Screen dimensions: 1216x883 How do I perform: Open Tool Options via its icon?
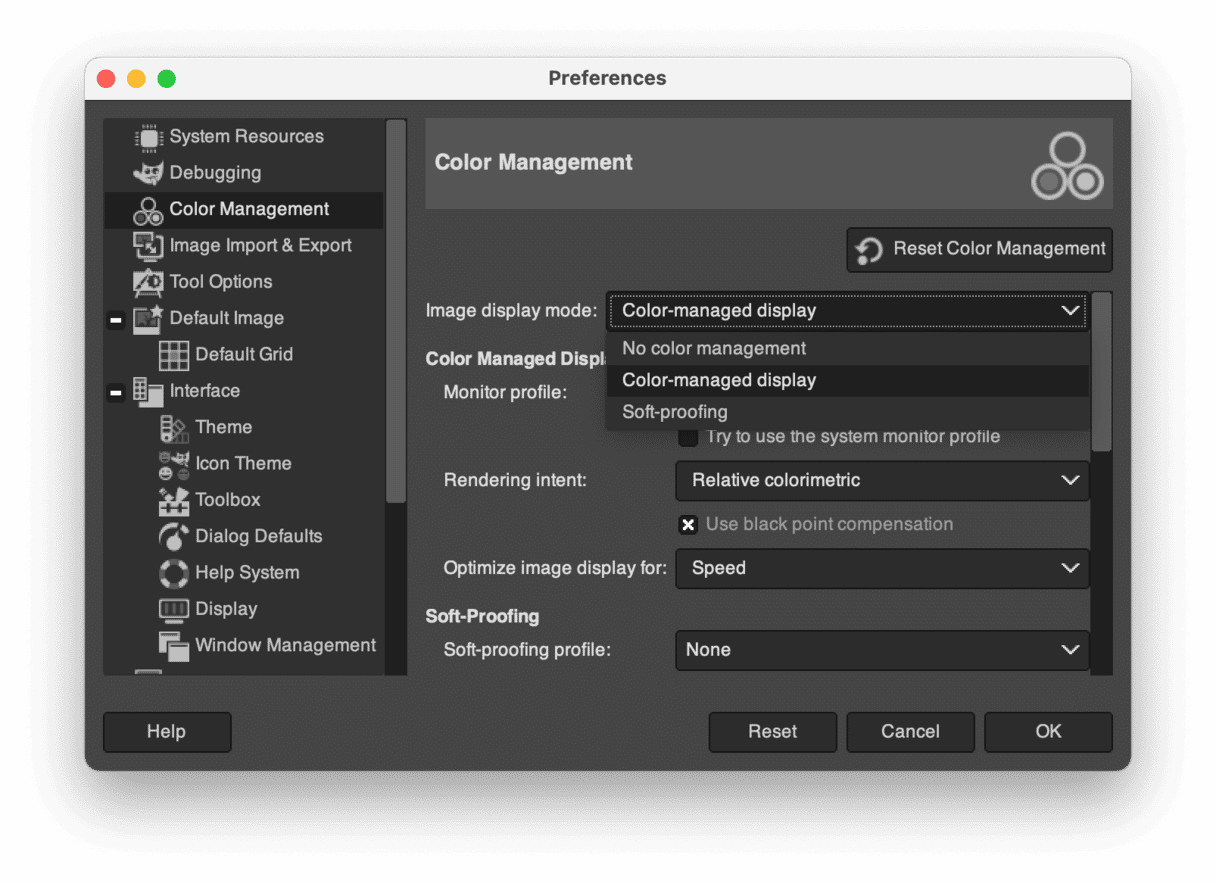pos(148,282)
